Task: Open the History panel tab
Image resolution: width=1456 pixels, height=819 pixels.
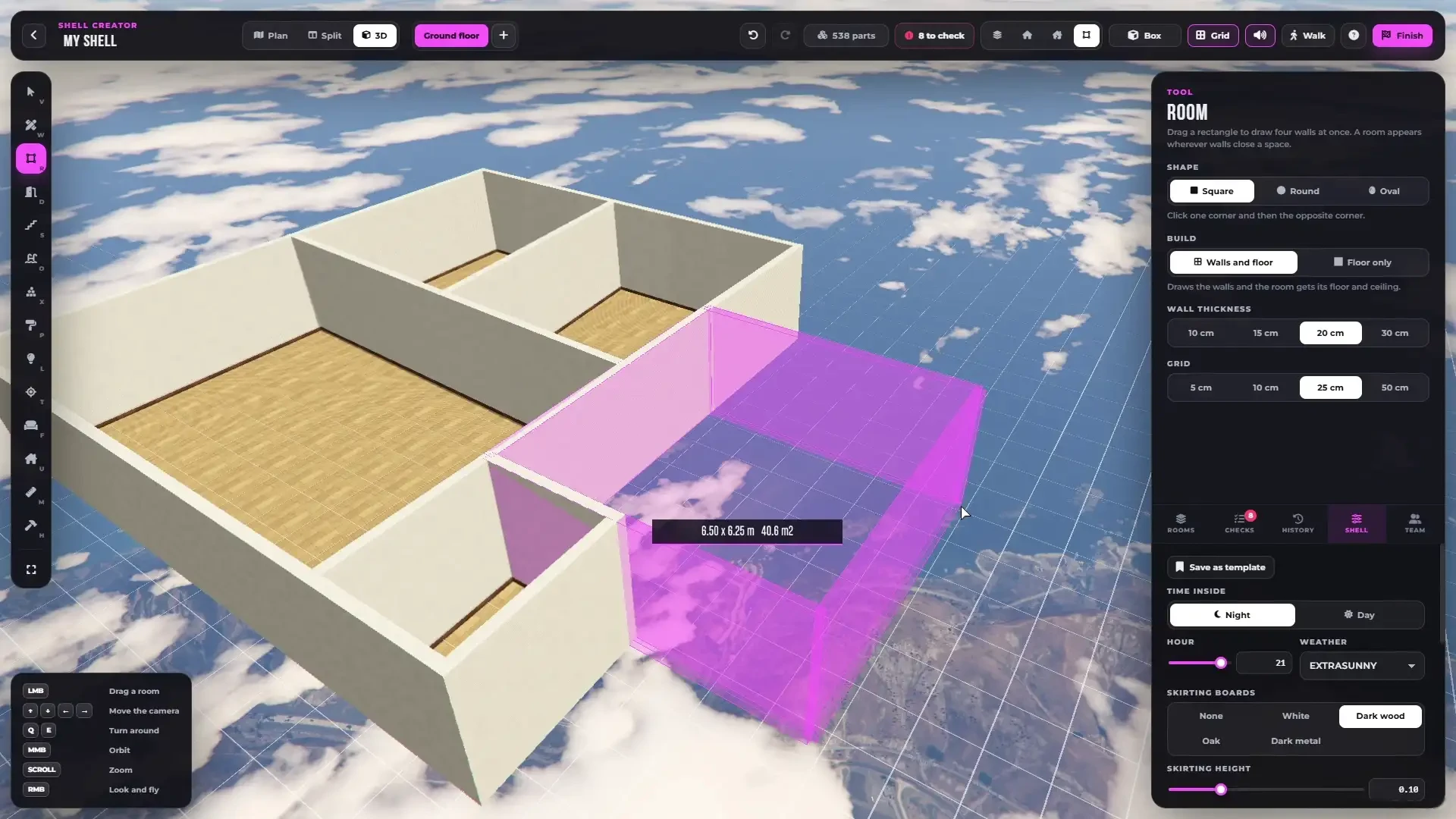Action: [x=1298, y=523]
